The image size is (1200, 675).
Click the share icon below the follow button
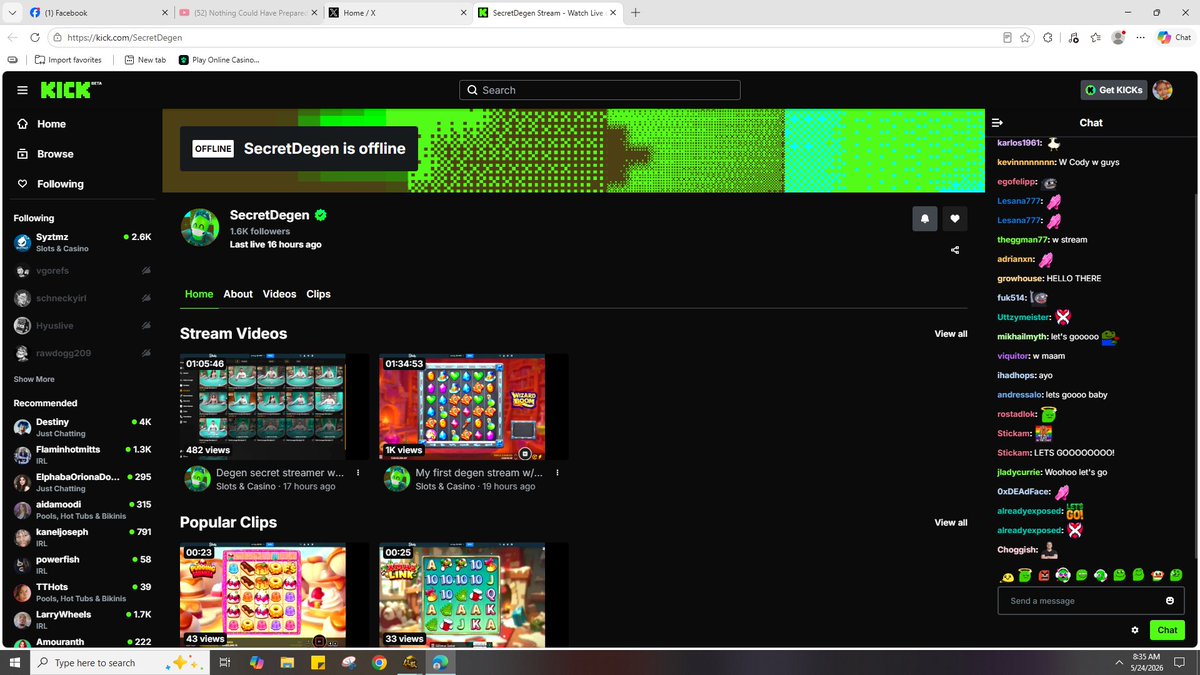point(955,250)
